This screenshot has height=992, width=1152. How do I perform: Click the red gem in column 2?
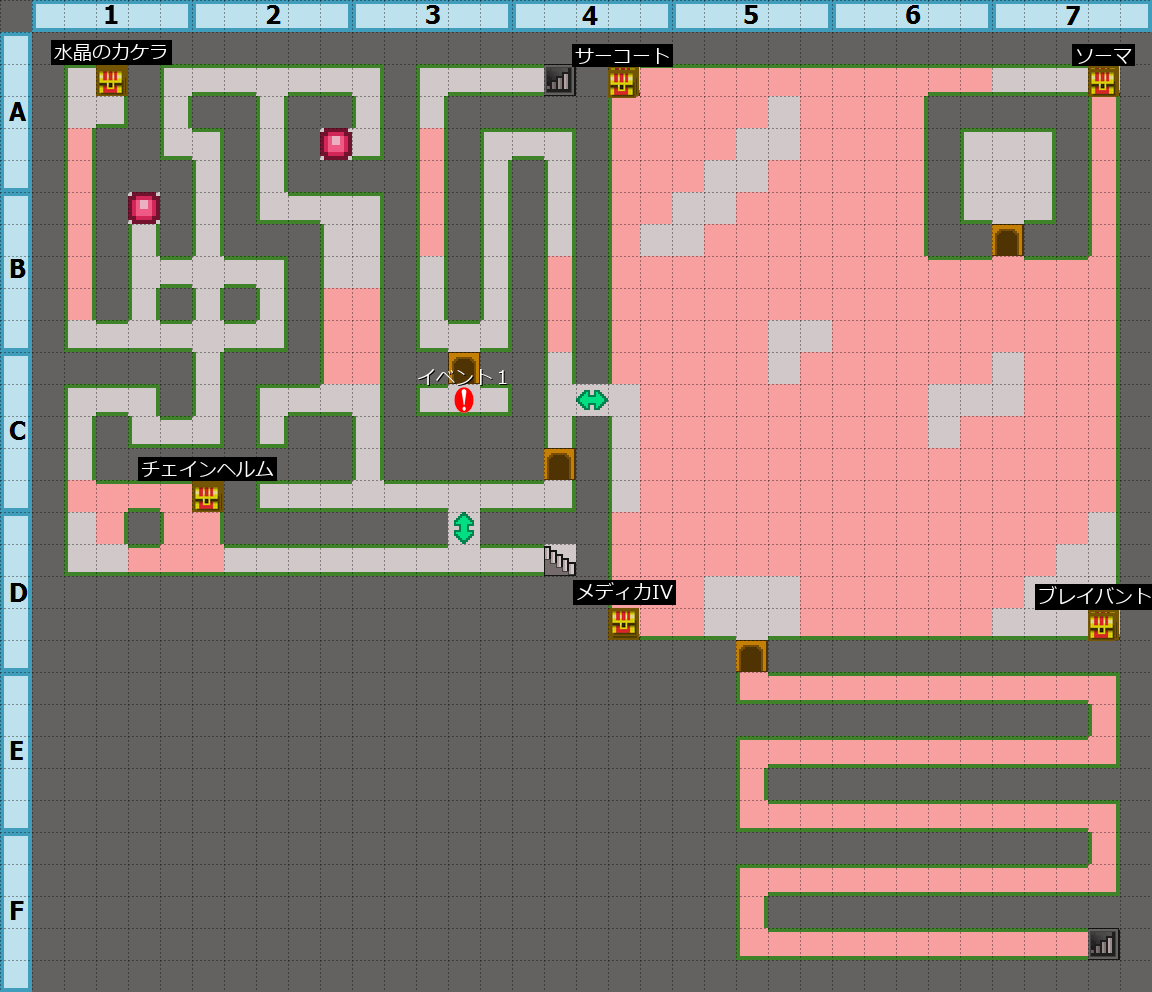336,144
